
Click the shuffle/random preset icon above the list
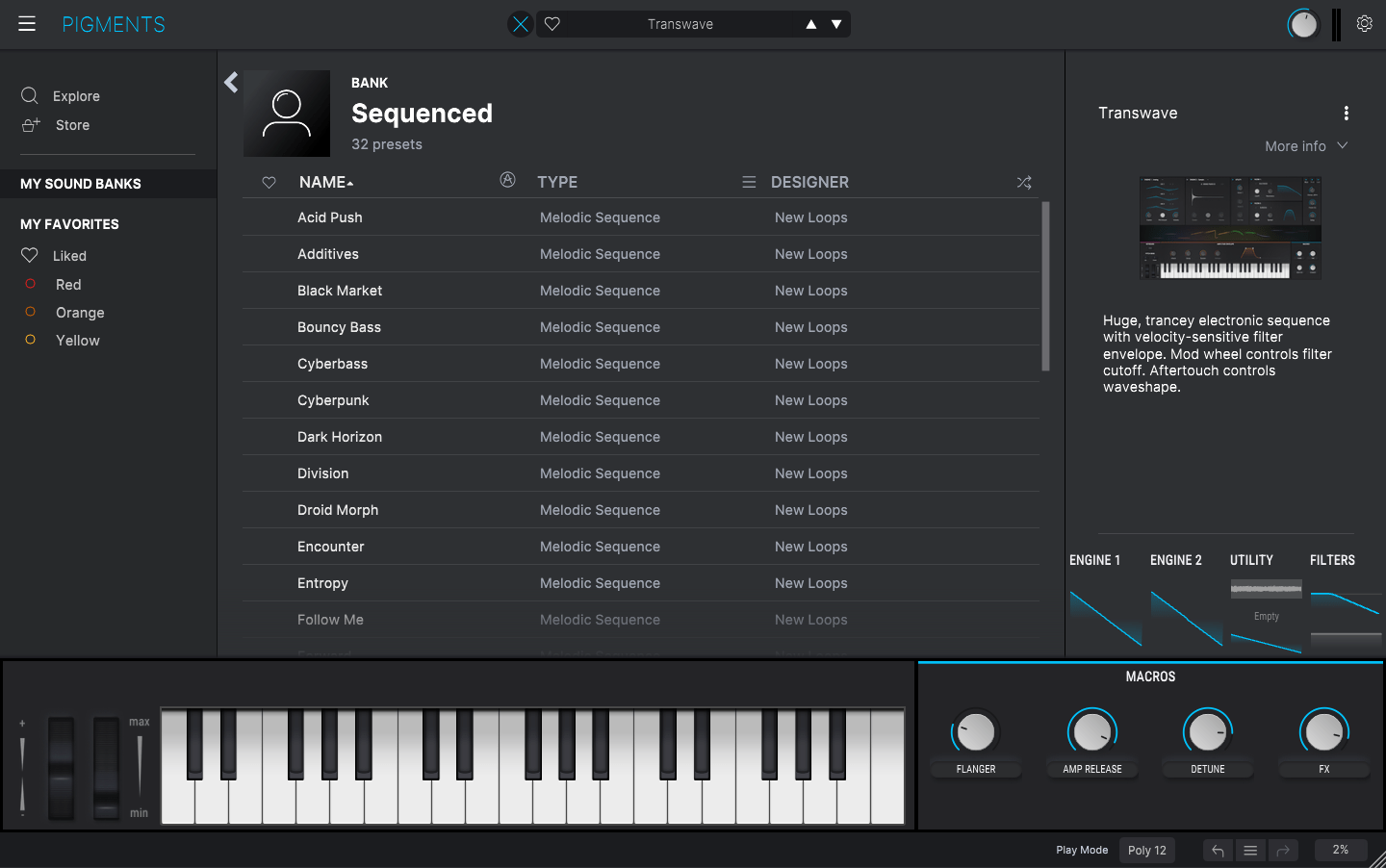coord(1023,182)
